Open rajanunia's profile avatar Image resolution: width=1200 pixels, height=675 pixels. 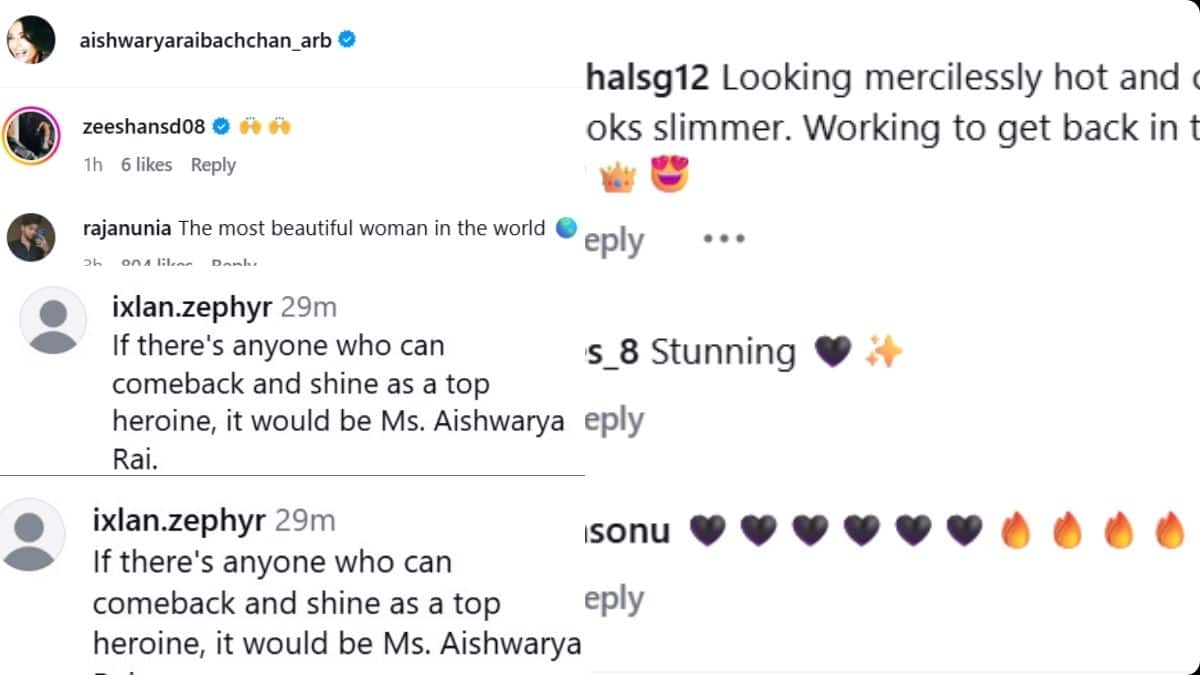(31, 238)
